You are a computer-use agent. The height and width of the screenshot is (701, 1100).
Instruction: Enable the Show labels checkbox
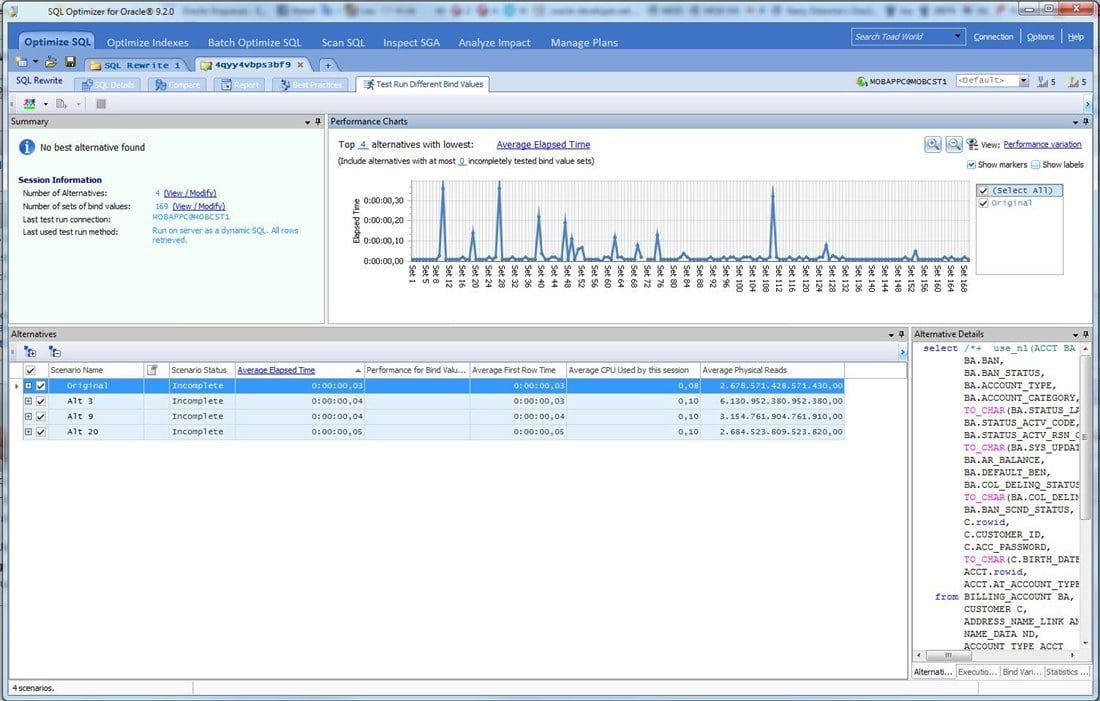[x=1036, y=165]
